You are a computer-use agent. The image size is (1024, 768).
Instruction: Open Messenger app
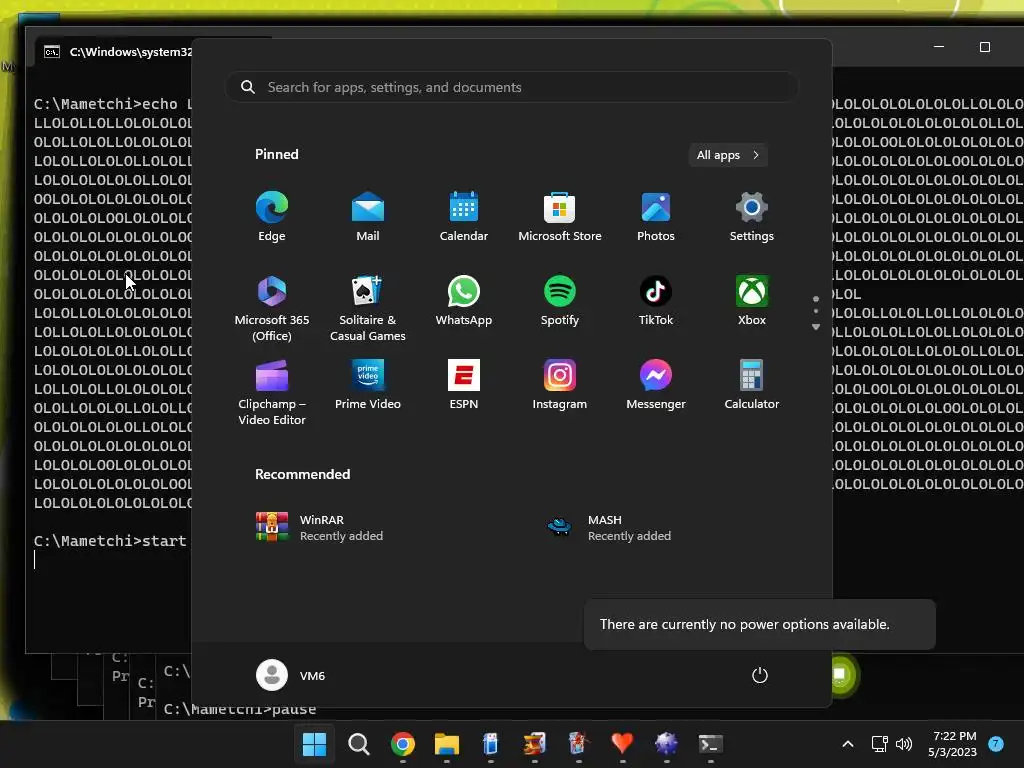656,385
